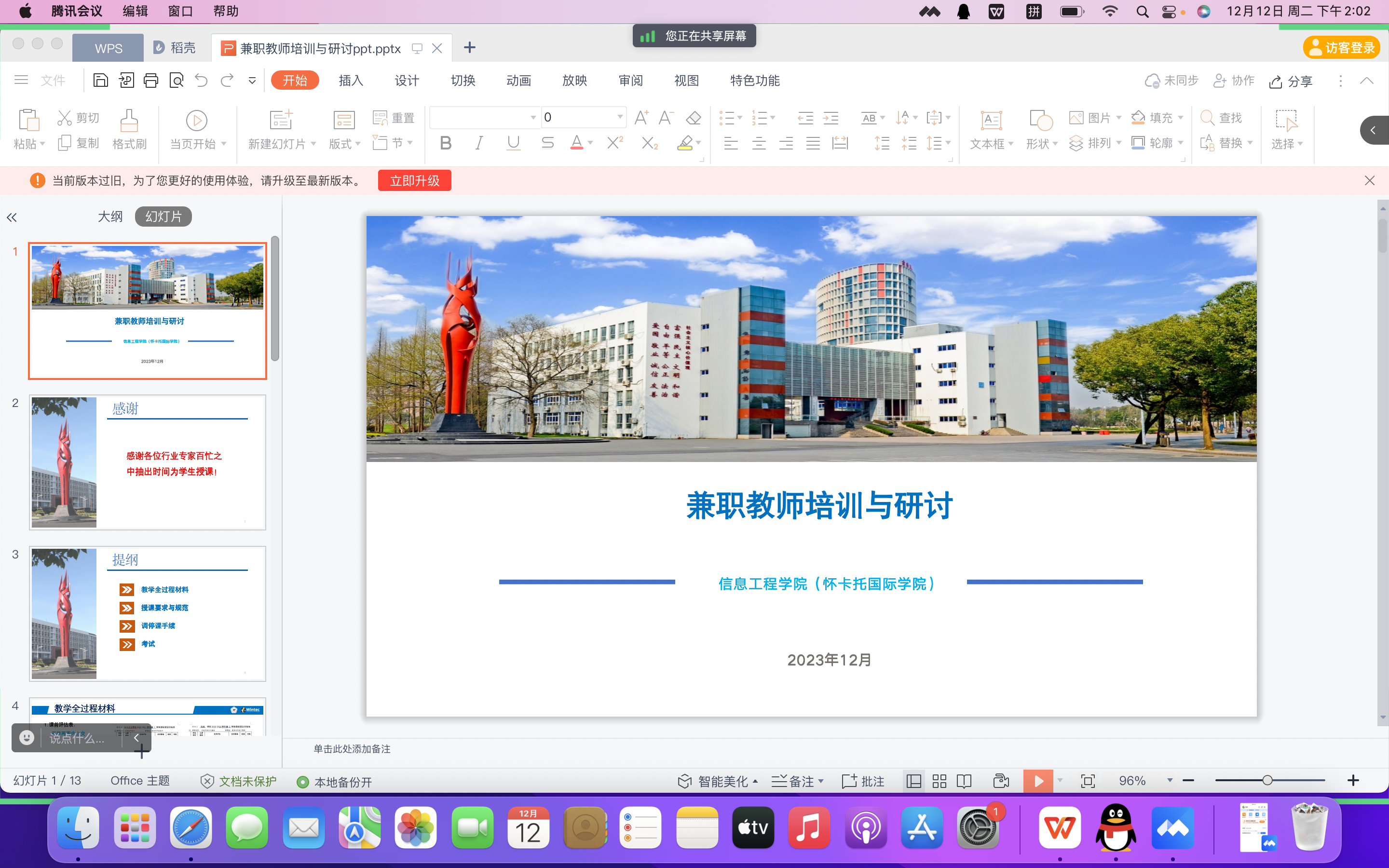The image size is (1389, 868).
Task: Open the Picture (图片) dropdown
Action: coord(1118,118)
